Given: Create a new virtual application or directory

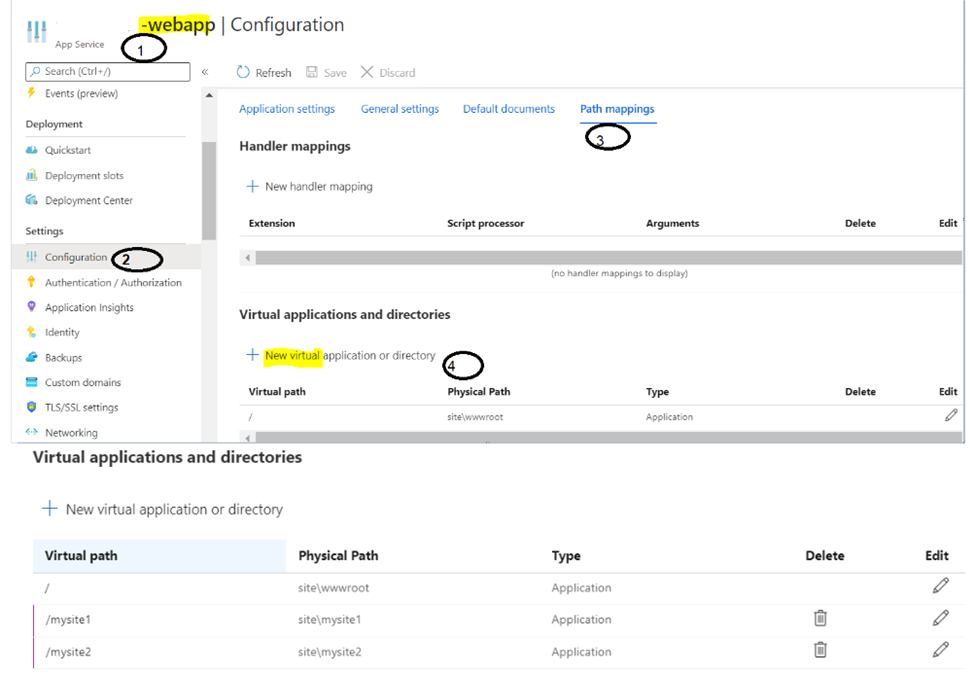Looking at the screenshot, I should pos(349,354).
